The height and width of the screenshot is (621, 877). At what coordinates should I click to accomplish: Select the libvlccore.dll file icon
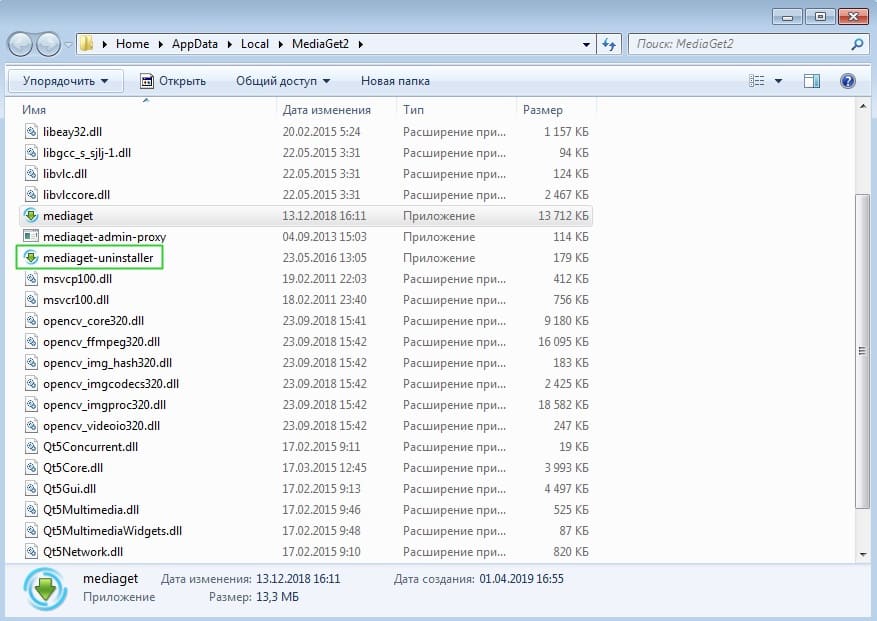click(31, 195)
